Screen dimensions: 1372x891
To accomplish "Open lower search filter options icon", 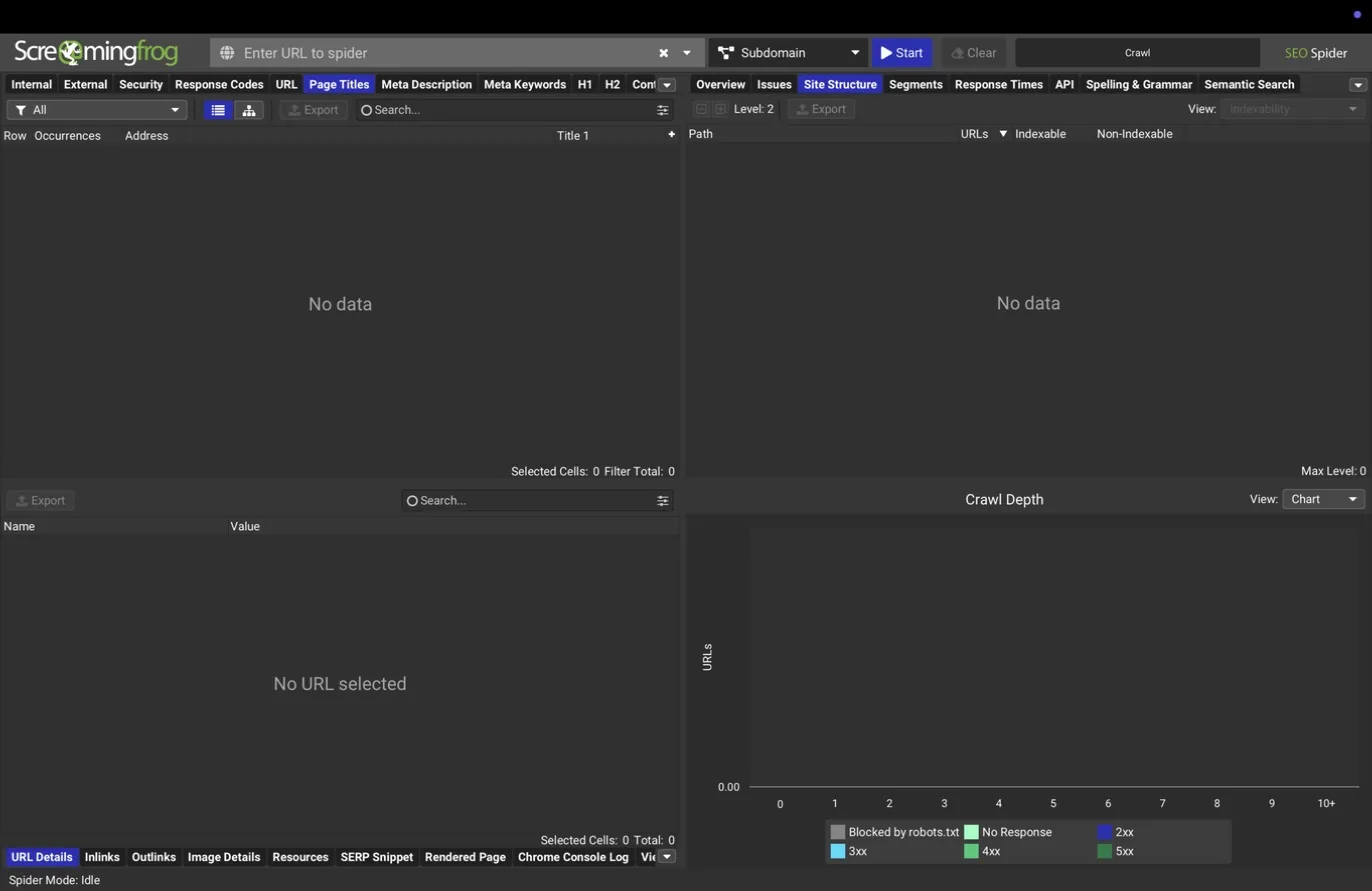I will coord(663,501).
